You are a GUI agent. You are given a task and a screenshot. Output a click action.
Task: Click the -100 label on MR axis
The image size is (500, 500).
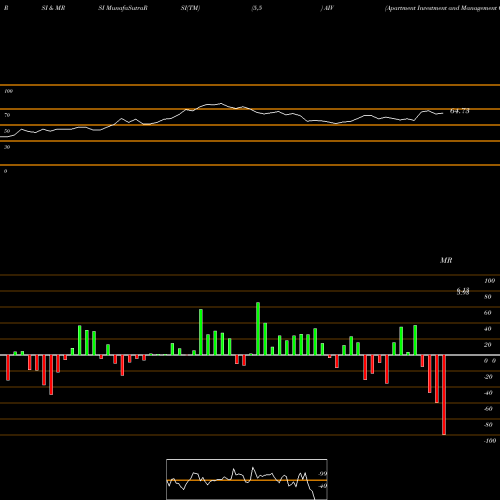(x=490, y=441)
